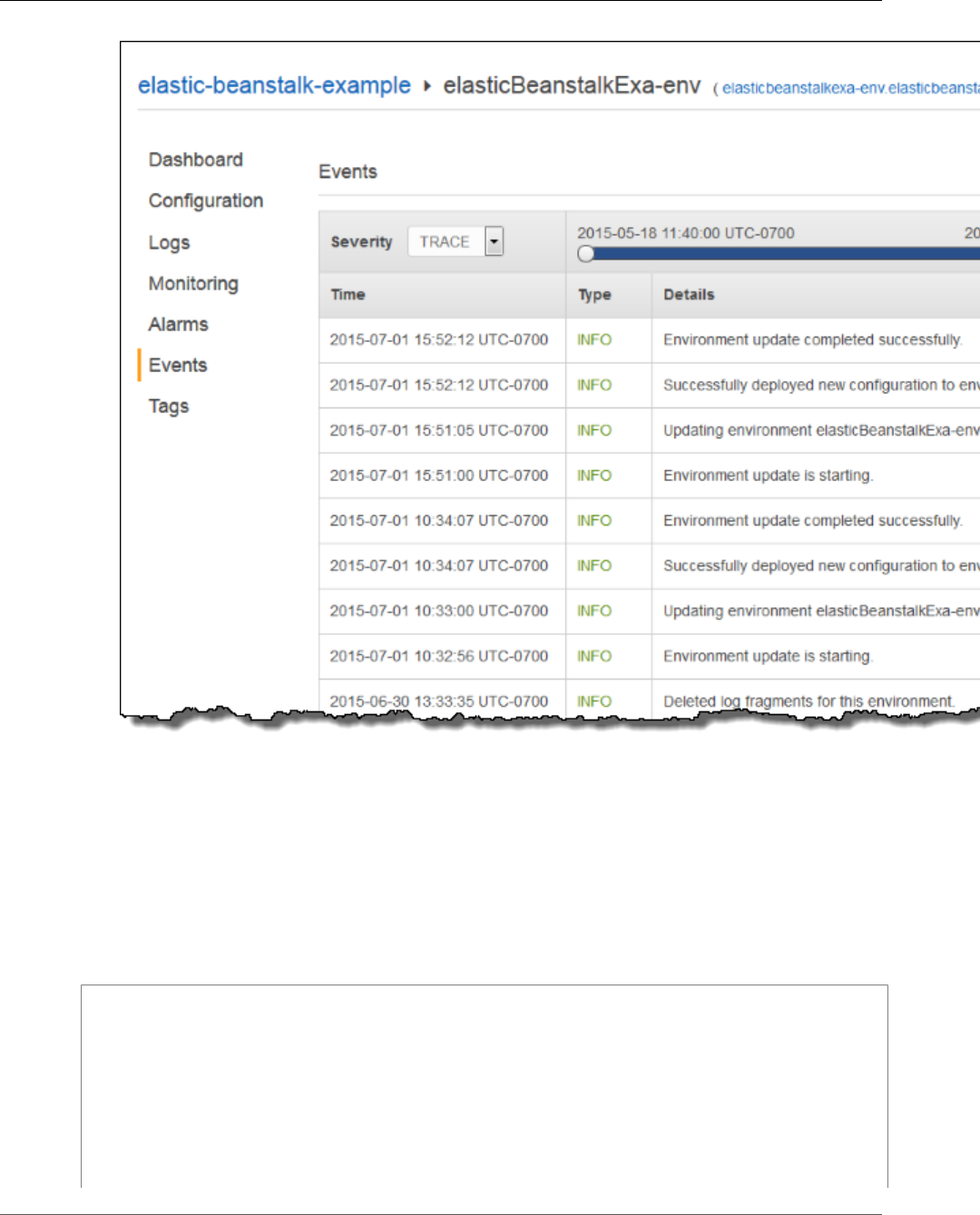Open the Configuration page in the sidebar
Screen dimensions: 980x1215
click(206, 201)
